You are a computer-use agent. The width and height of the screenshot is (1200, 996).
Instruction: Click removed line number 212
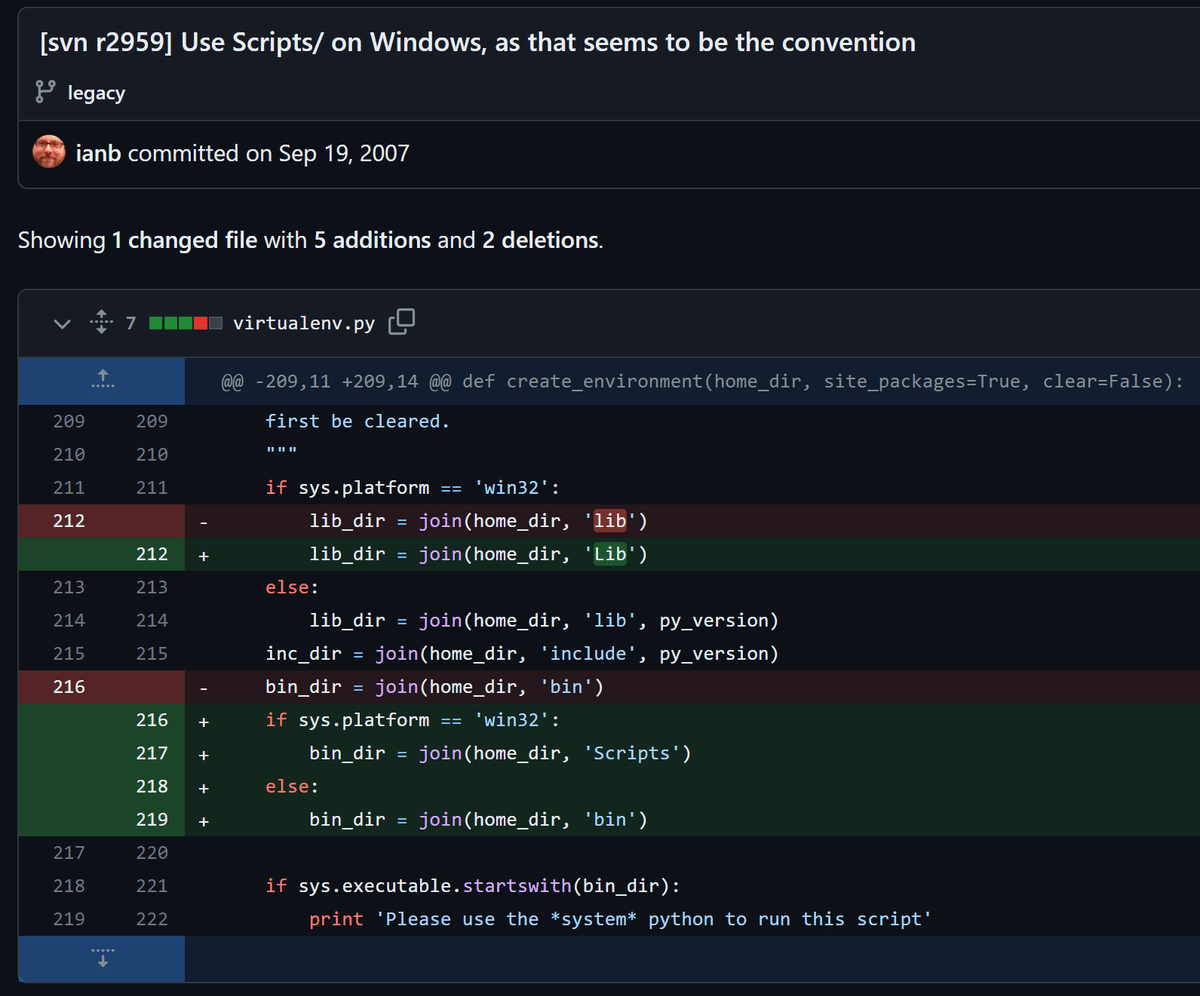coord(68,520)
